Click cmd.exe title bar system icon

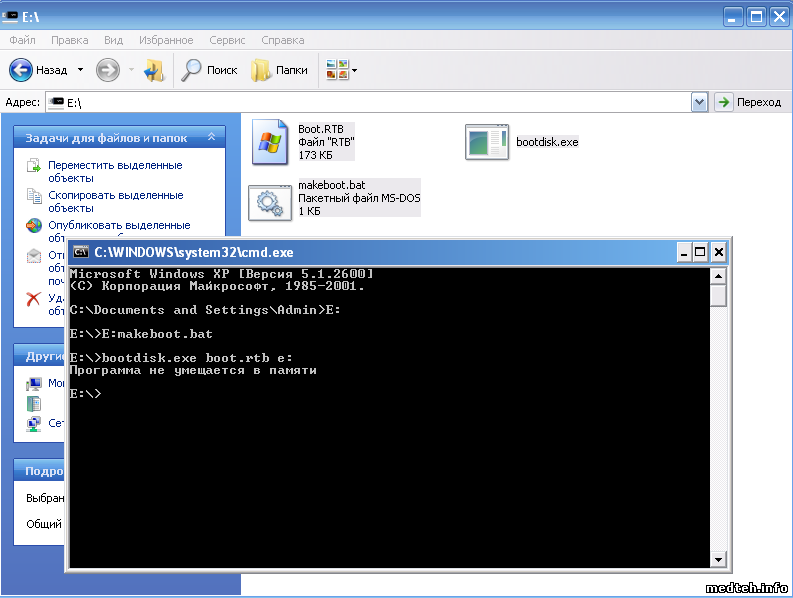pos(82,252)
